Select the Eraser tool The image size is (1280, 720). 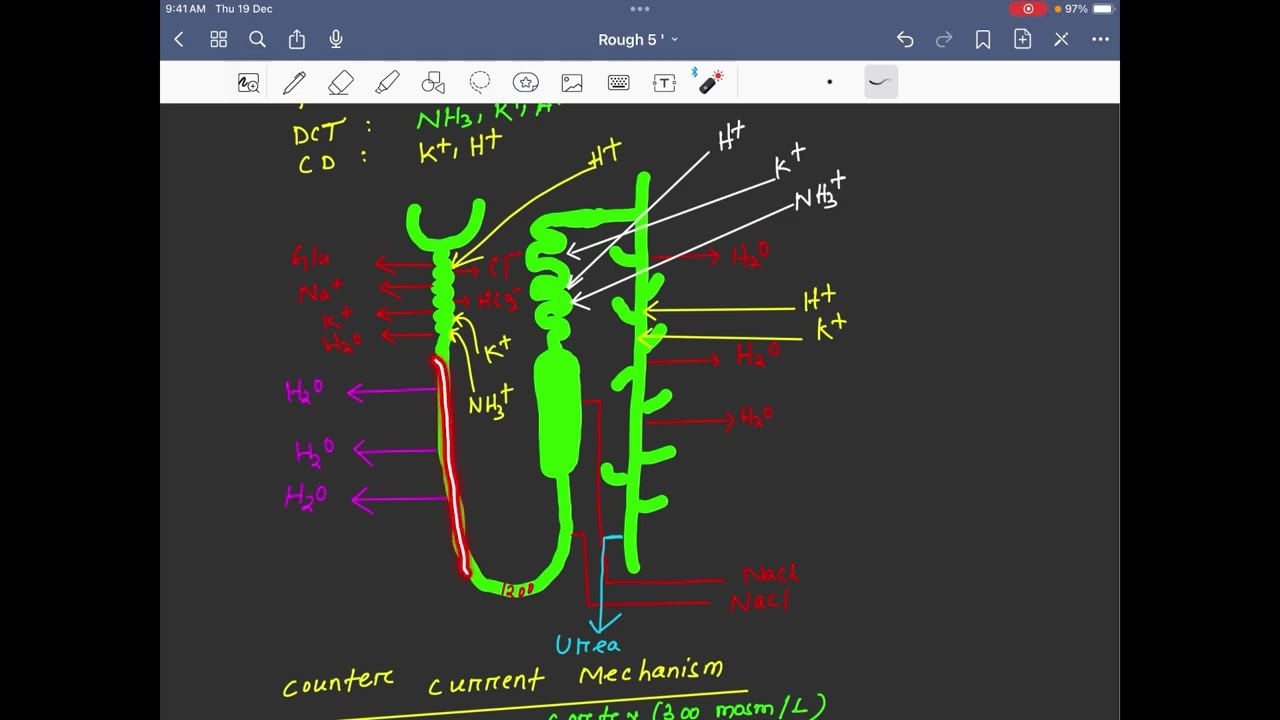(x=341, y=83)
